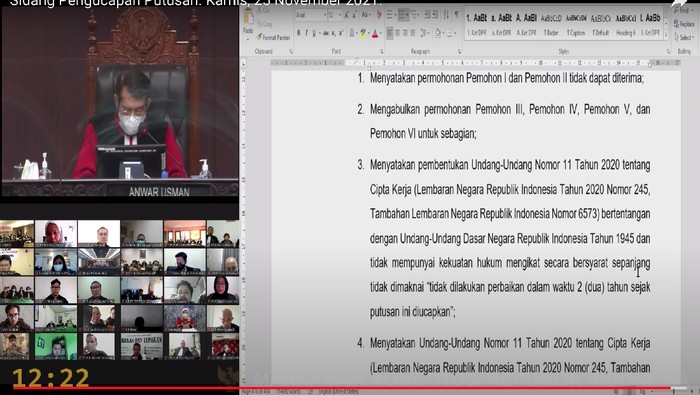Toggle Subscript formatting
The image size is (700, 395).
click(333, 33)
